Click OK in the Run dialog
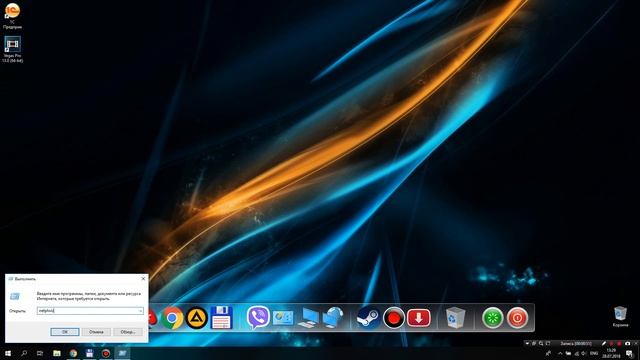 coord(64,332)
